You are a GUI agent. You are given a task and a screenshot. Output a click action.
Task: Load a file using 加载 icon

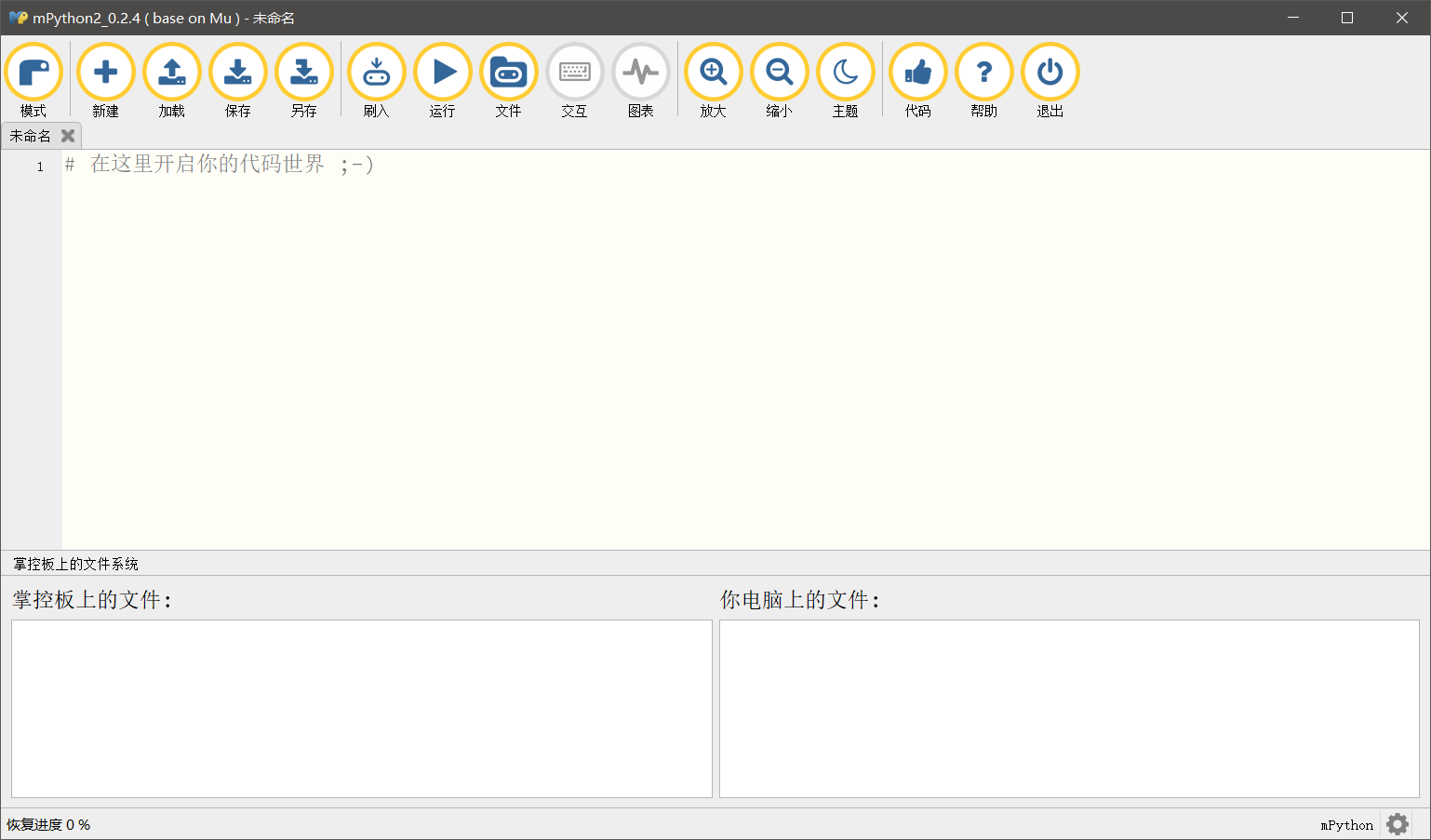point(172,73)
